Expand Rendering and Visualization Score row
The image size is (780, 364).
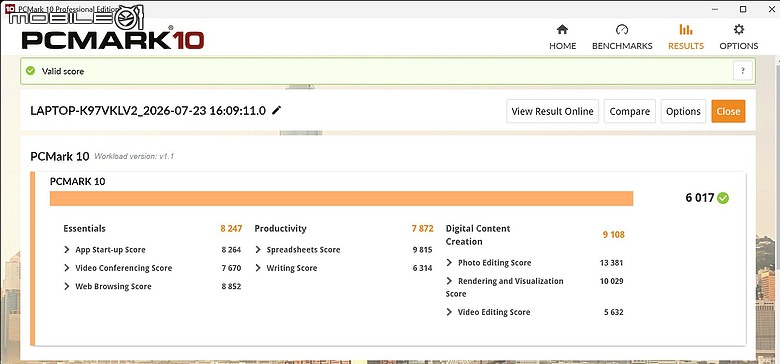pos(449,281)
